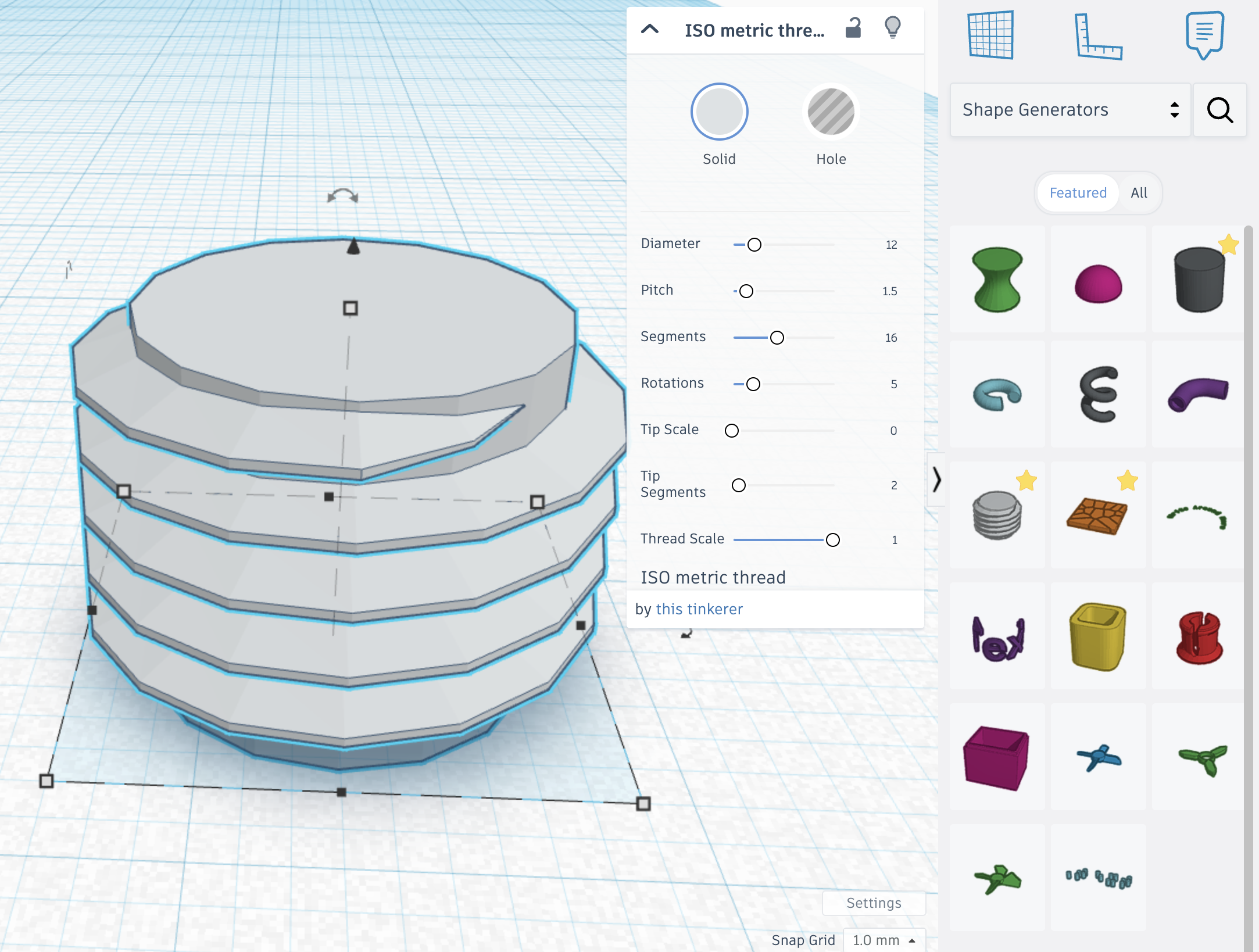Image resolution: width=1259 pixels, height=952 pixels.
Task: Pick the yellow hollow box shape
Action: (1097, 636)
